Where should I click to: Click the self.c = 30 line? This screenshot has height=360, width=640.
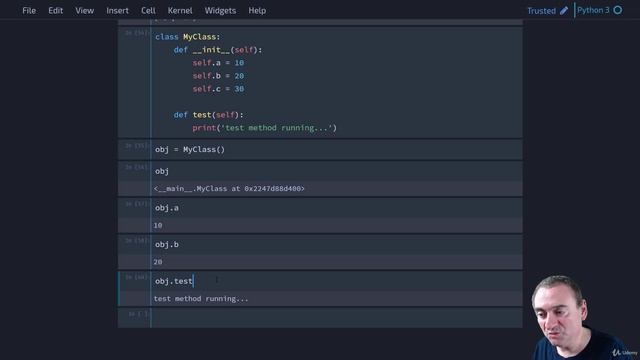coord(218,89)
